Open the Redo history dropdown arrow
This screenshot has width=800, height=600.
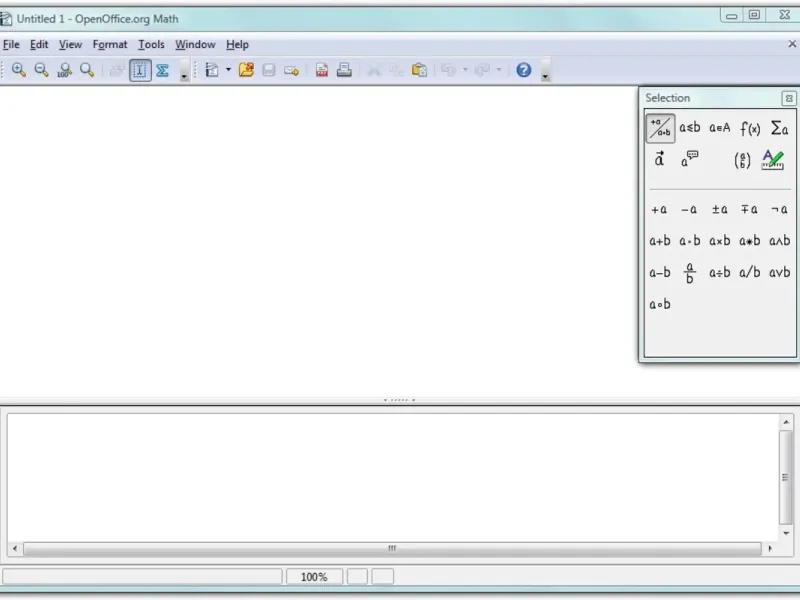(x=498, y=70)
